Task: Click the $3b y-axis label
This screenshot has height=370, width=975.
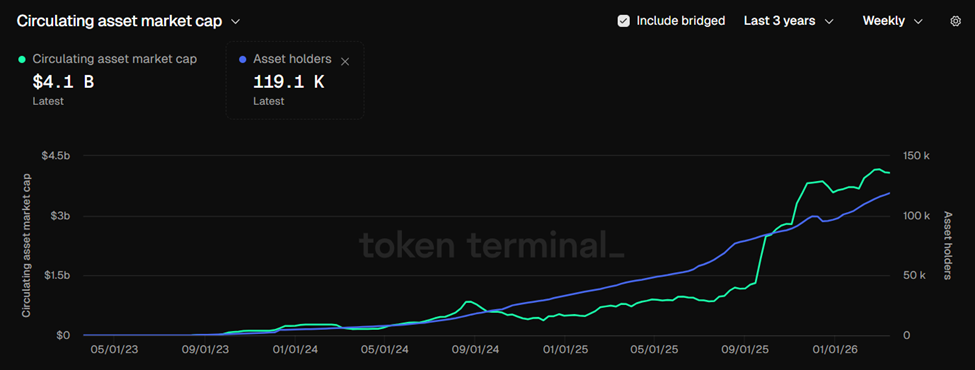Action: coord(60,216)
